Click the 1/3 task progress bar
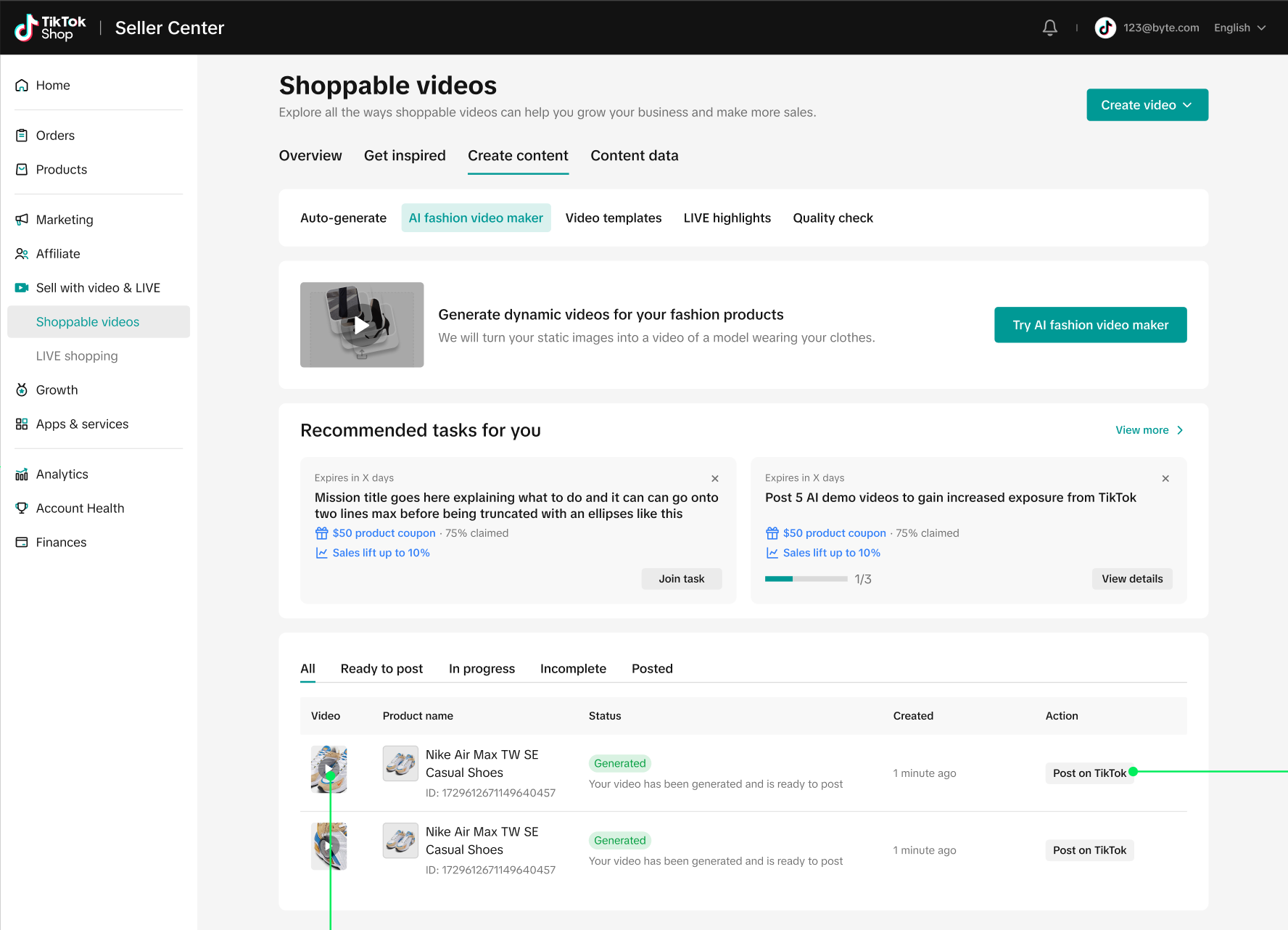This screenshot has width=1288, height=930. 806,579
